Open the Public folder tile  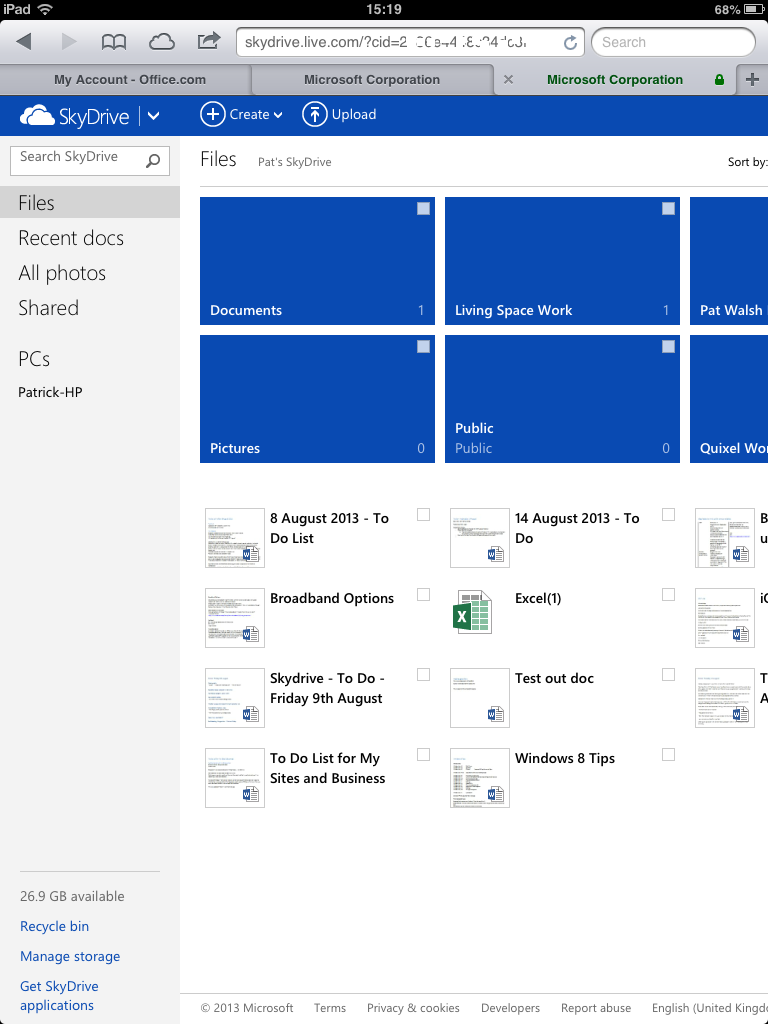pos(562,399)
